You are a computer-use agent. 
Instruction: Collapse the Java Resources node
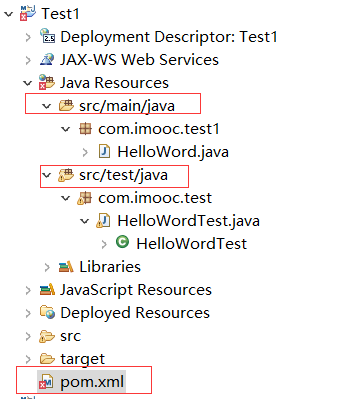click(28, 83)
